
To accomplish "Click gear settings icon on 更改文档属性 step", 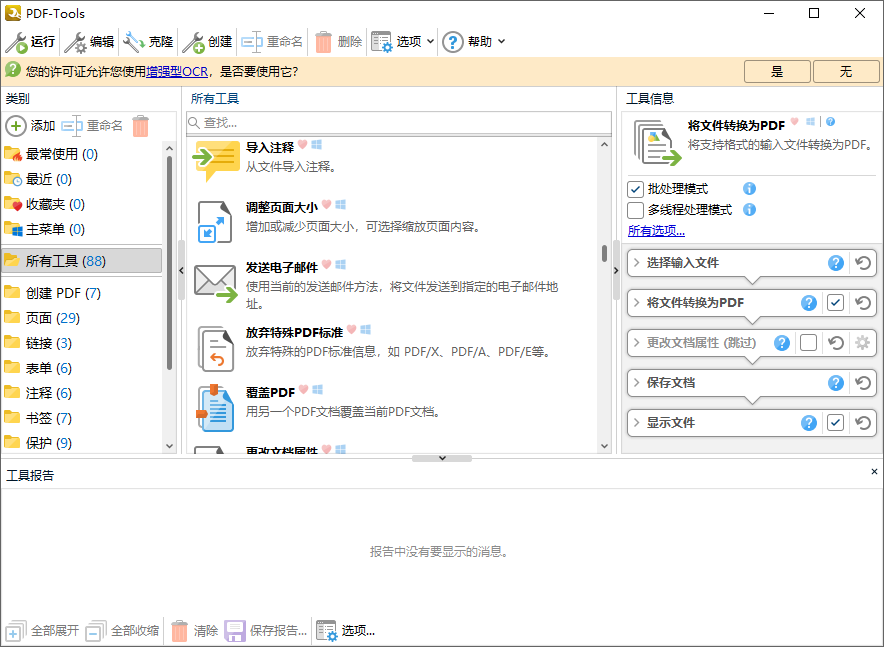I will point(863,343).
